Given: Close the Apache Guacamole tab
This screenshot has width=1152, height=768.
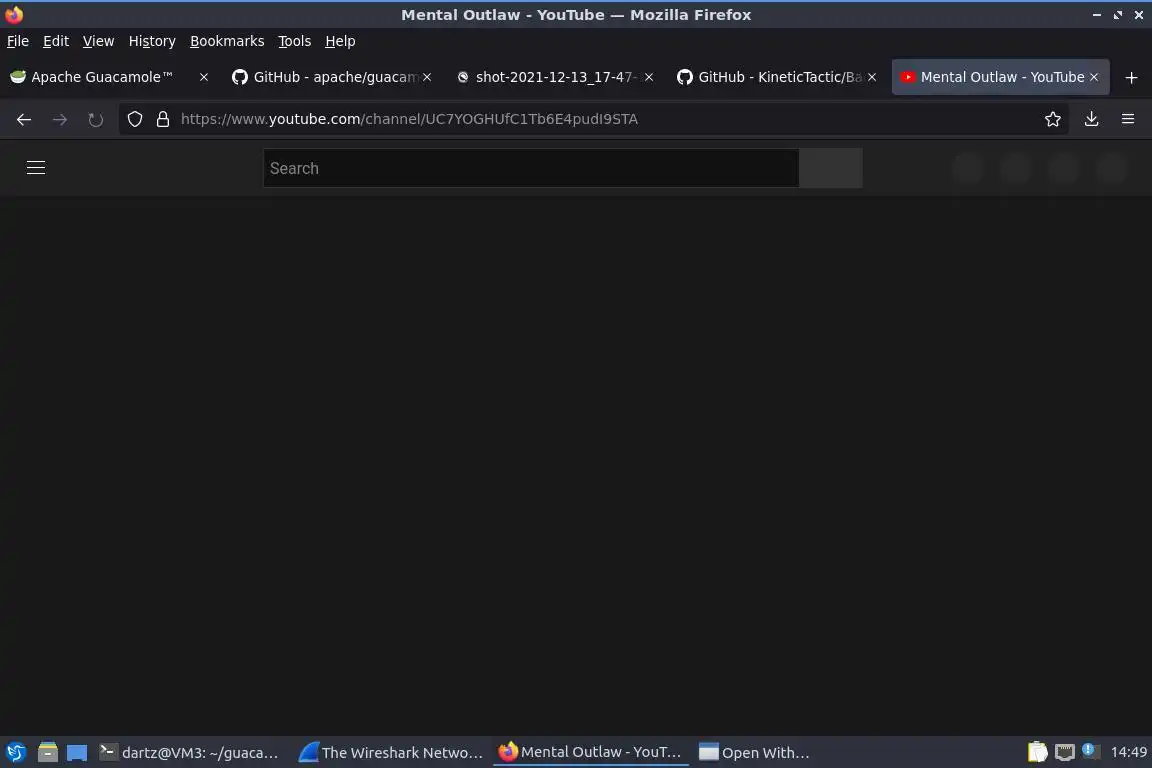Looking at the screenshot, I should tap(204, 77).
